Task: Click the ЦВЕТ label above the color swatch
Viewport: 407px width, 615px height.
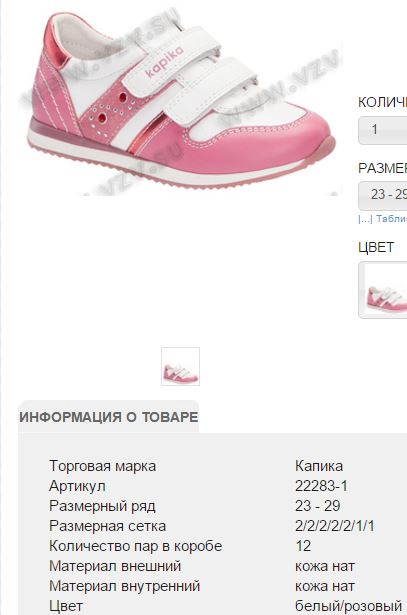Action: click(x=376, y=247)
